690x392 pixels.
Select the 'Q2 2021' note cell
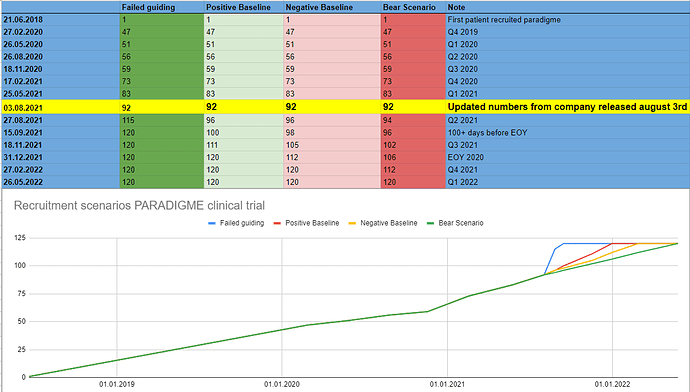[x=568, y=120]
